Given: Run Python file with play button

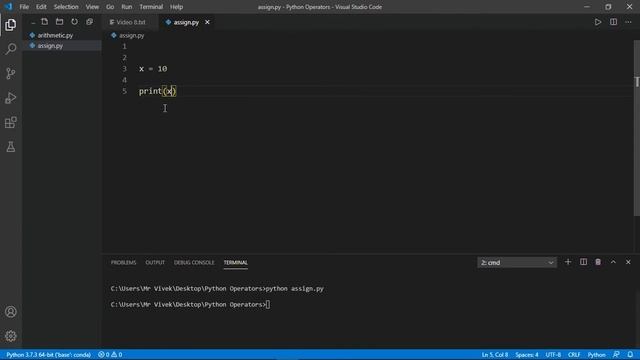Looking at the screenshot, I should (598, 22).
